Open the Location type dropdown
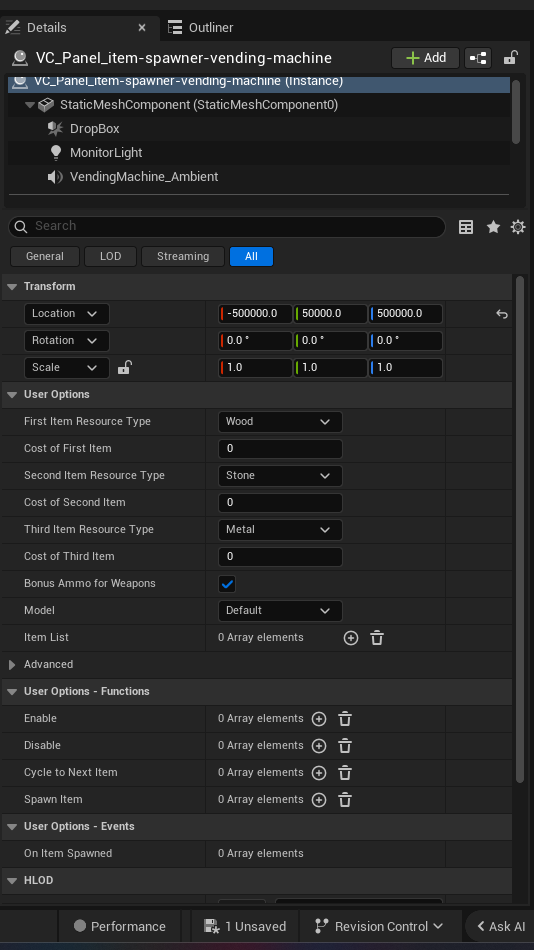The image size is (534, 950). [67, 314]
